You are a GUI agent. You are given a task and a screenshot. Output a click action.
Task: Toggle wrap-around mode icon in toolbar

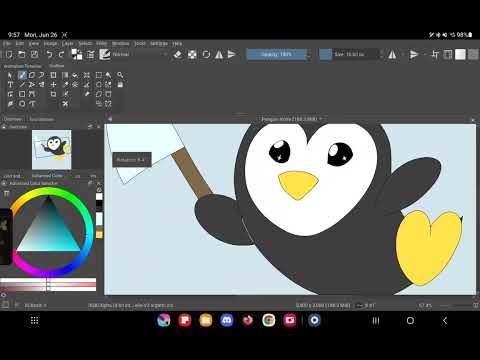(x=435, y=54)
